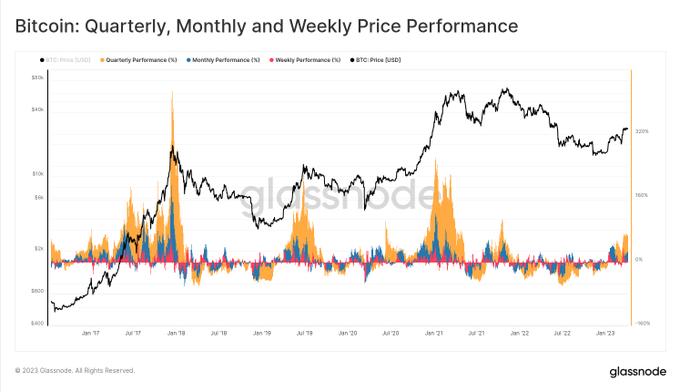The image size is (680, 392).
Task: Enable the greyed-out BTC: Price legend entry
Action: pos(65,60)
